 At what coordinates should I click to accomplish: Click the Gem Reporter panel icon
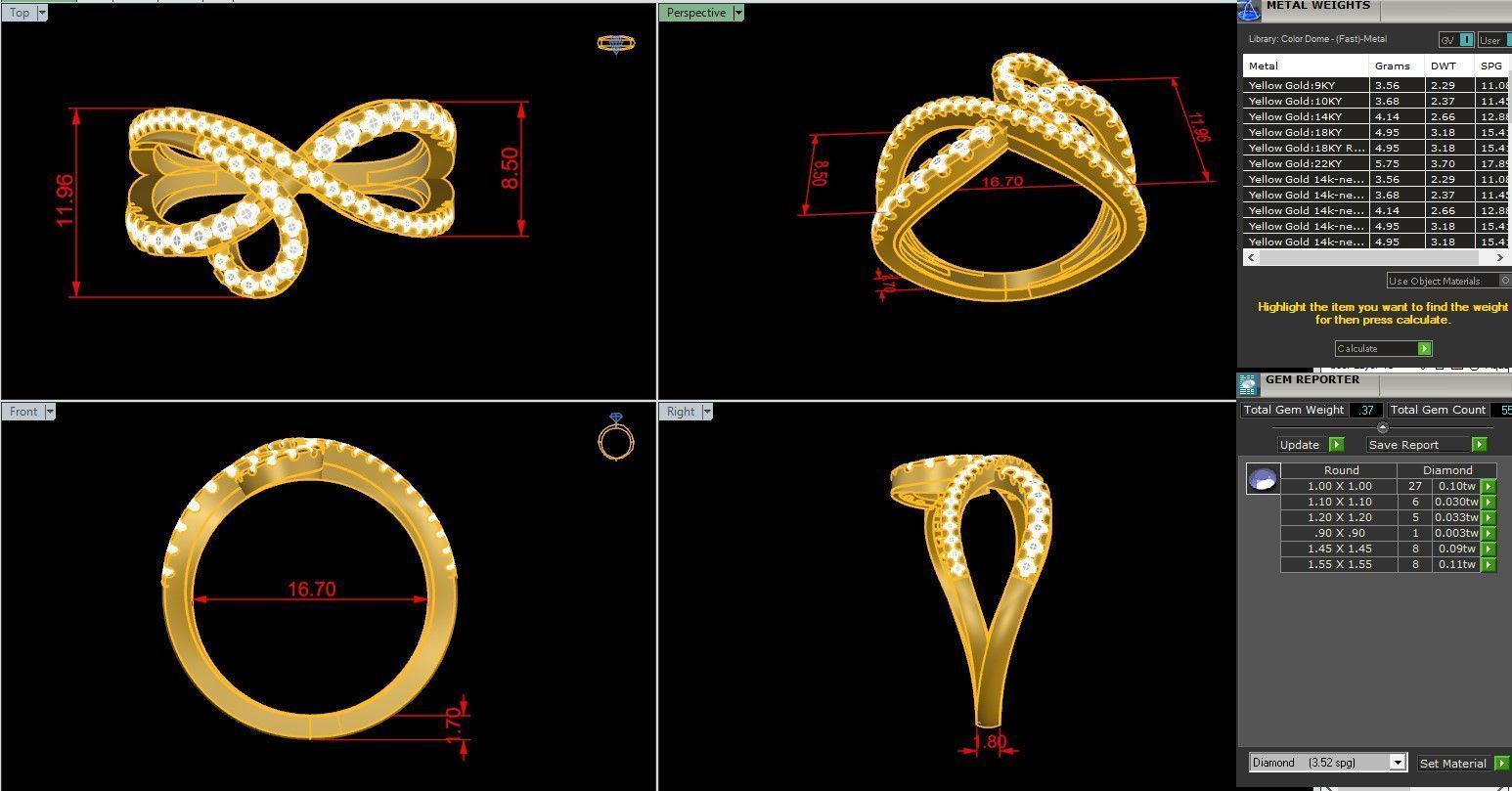pos(1248,384)
